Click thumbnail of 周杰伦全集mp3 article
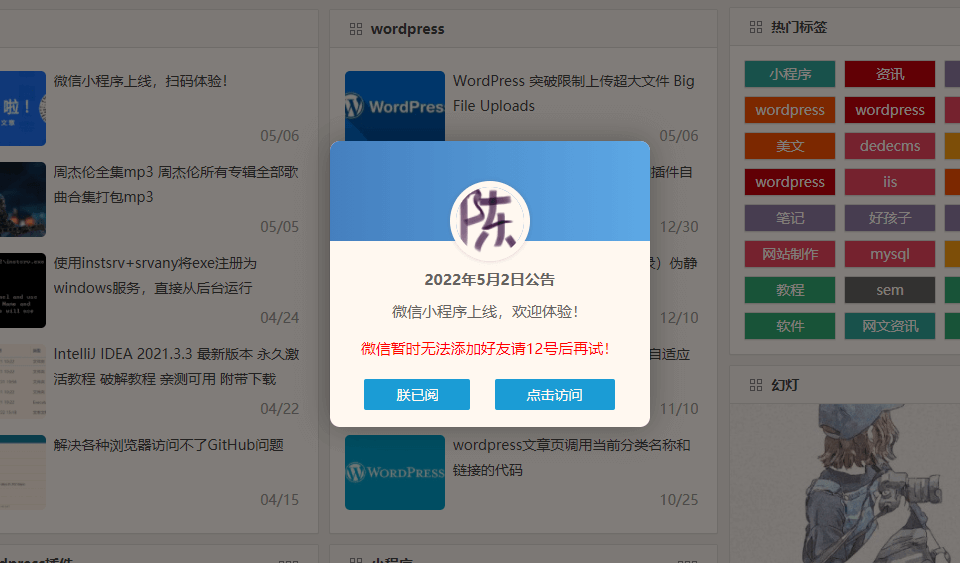 pos(23,199)
